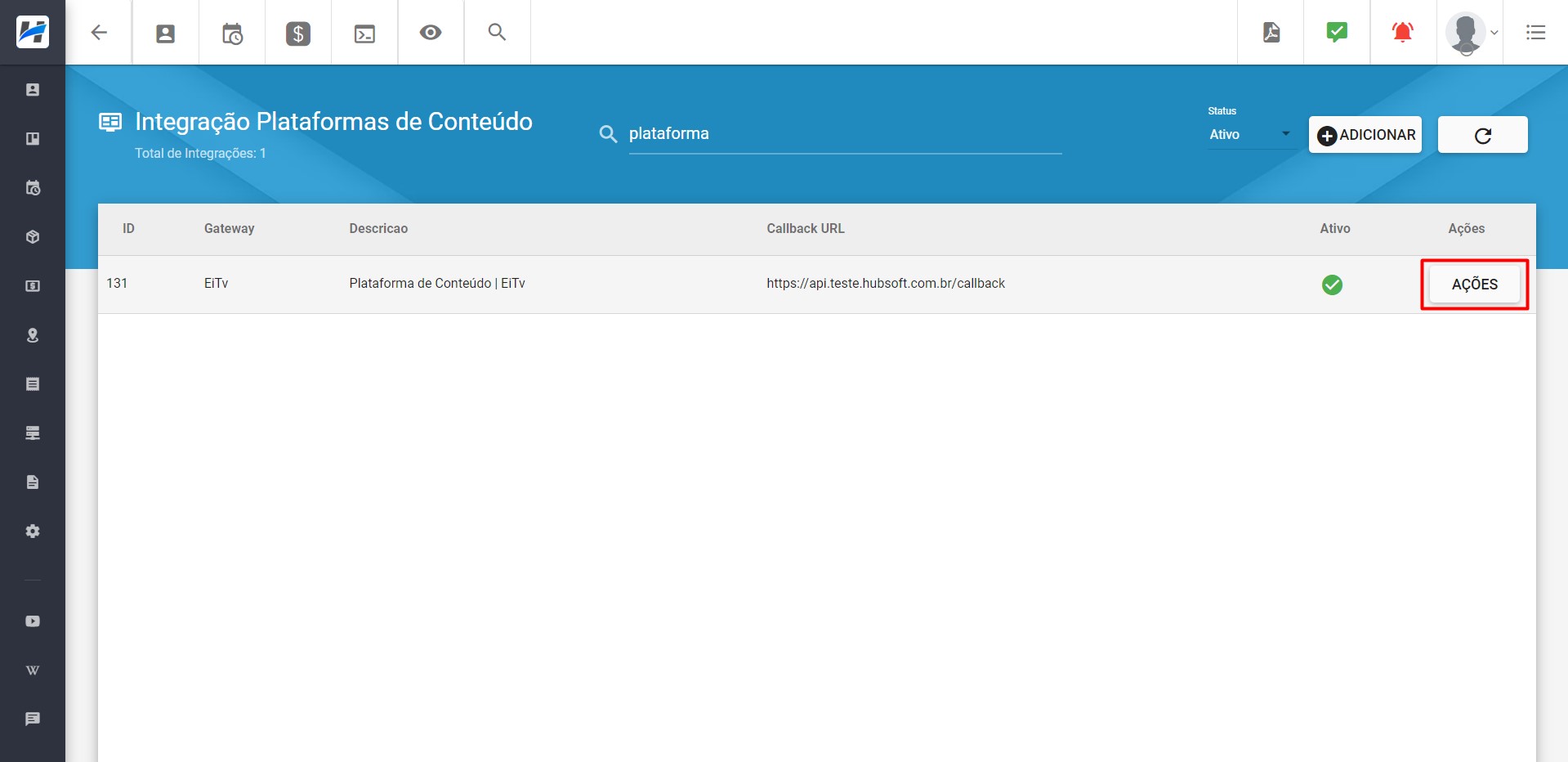This screenshot has height=762, width=1568.
Task: Click the back arrow navigation item
Action: pos(99,33)
